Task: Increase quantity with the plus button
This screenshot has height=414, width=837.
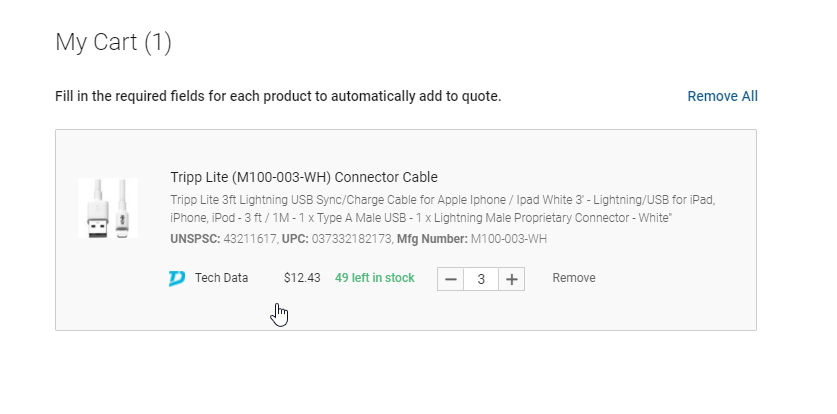Action: click(x=512, y=279)
